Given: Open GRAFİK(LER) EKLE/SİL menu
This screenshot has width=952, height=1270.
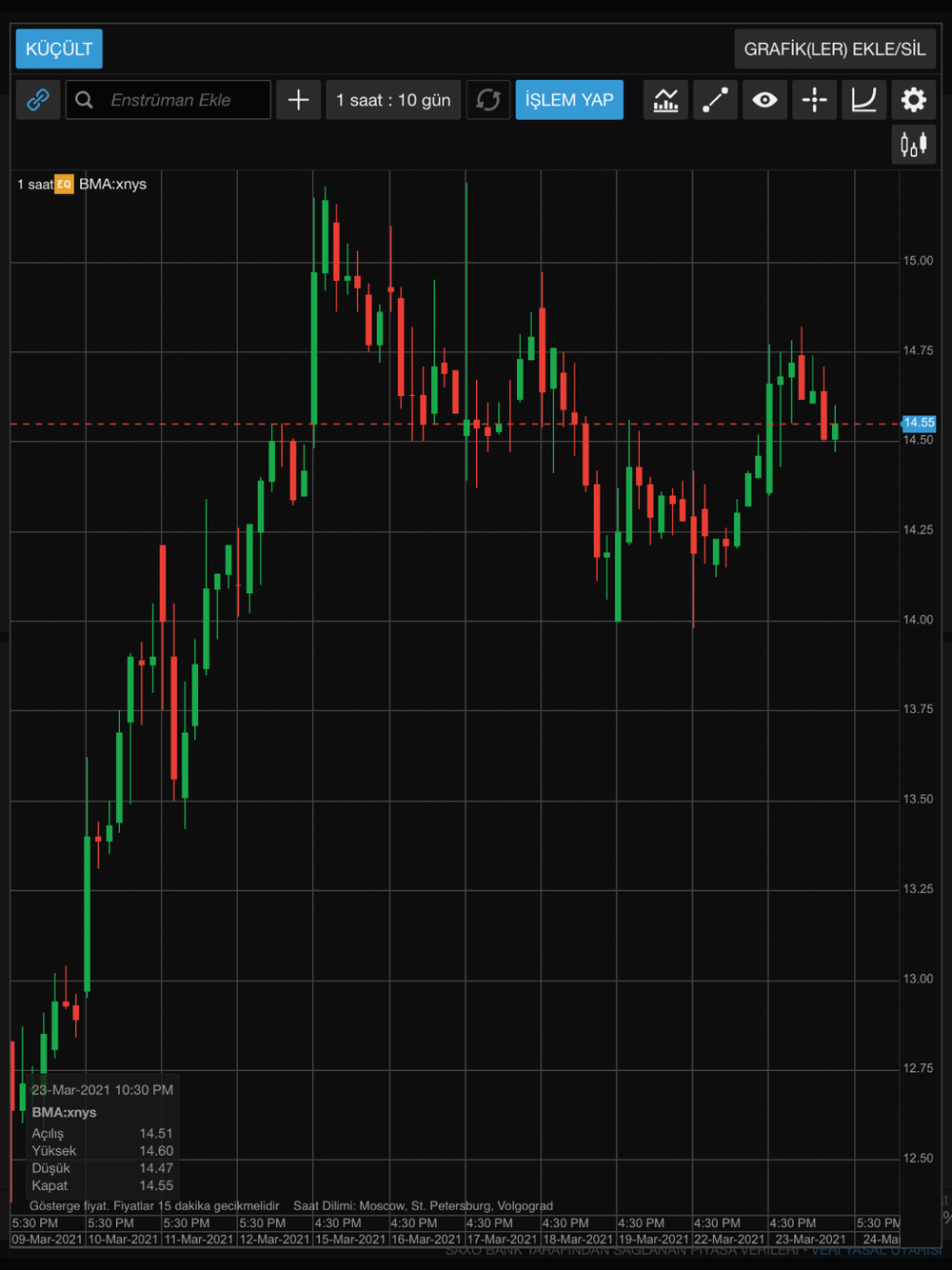Looking at the screenshot, I should click(x=835, y=49).
